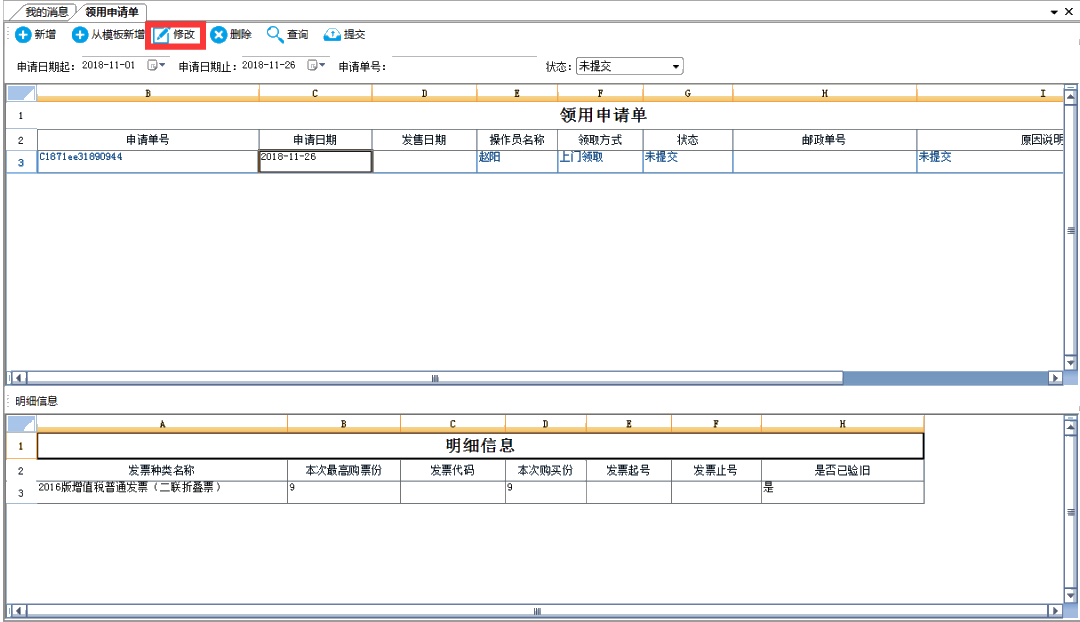Click 从模板新增 to add from template
Screen dimensions: 1080x622
click(109, 34)
